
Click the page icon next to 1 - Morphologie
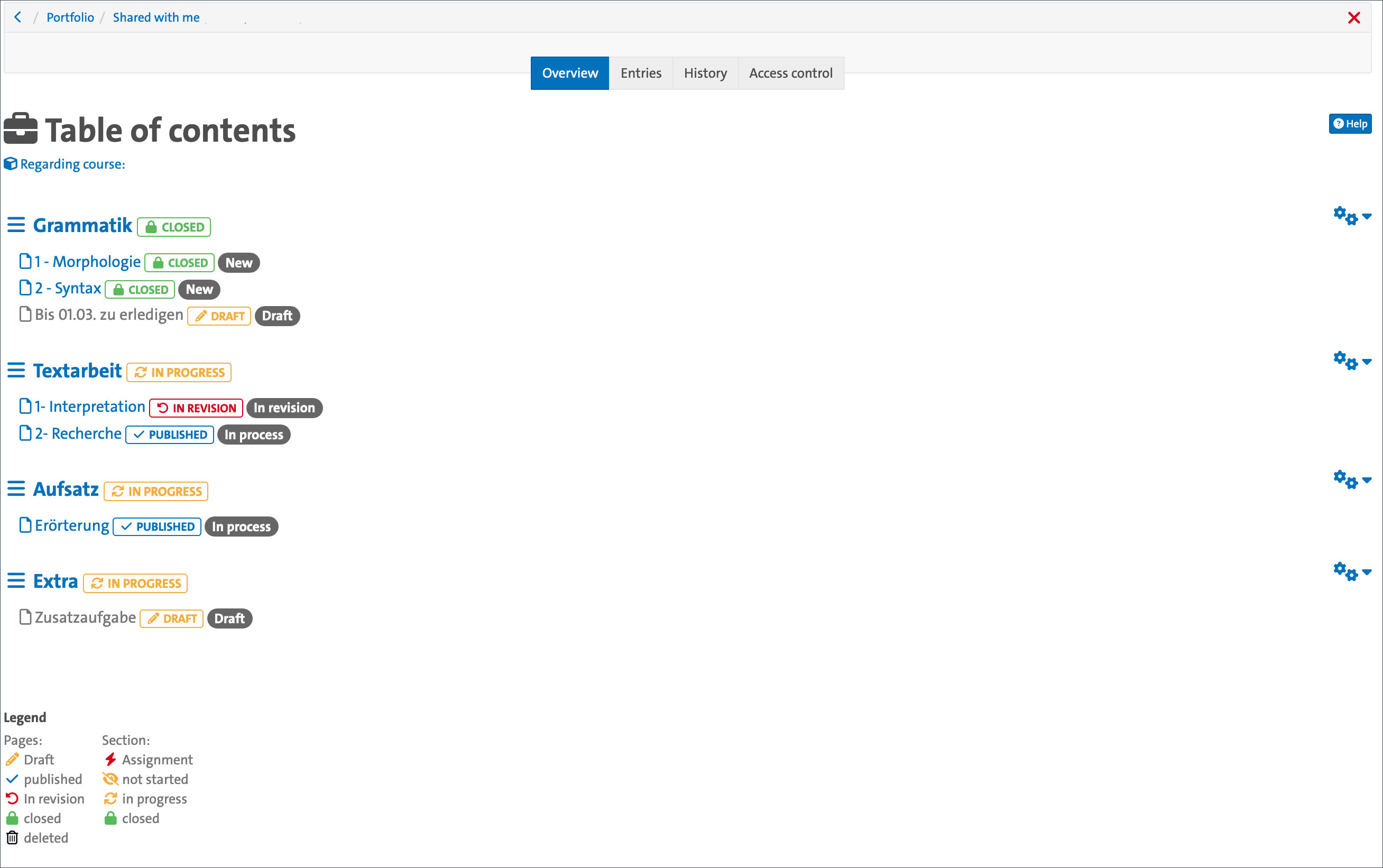[x=25, y=262]
